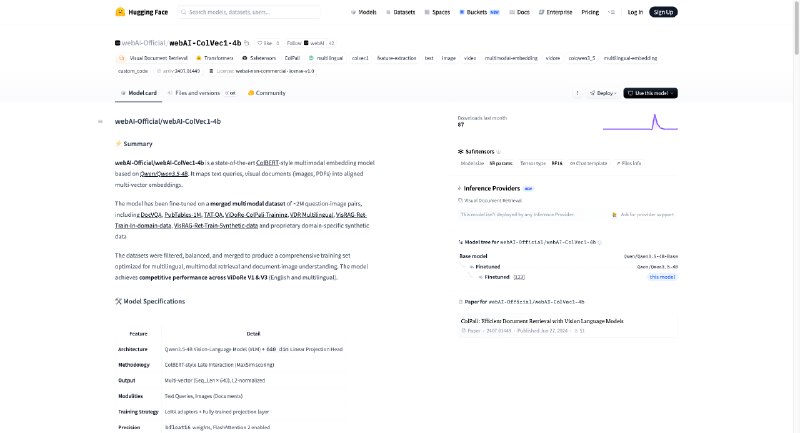Click the multimodal-embedding tag

[x=511, y=58]
